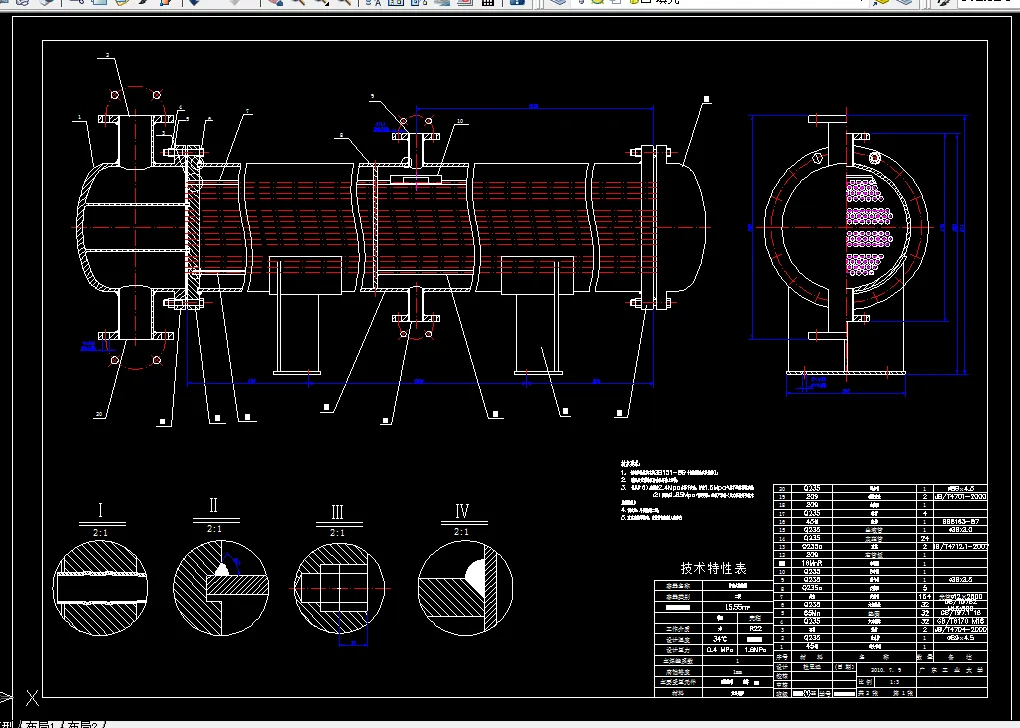Select the detail view label II

[214, 506]
